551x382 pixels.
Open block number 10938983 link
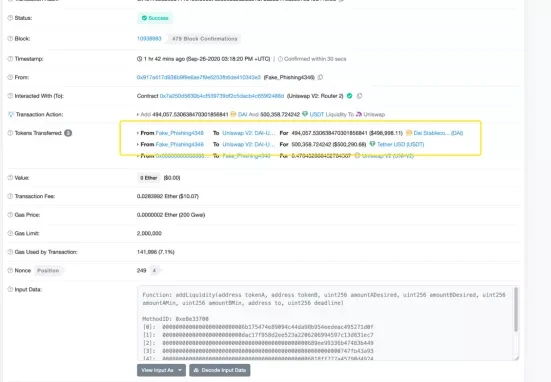click(x=149, y=39)
